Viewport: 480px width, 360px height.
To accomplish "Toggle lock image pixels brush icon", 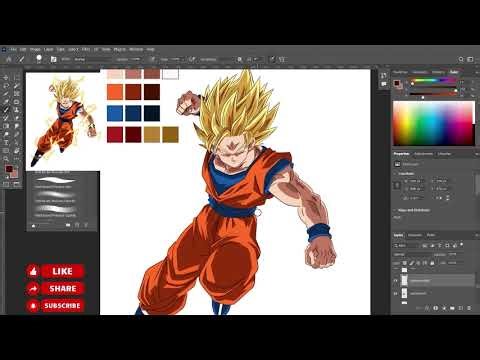I will 412,263.
